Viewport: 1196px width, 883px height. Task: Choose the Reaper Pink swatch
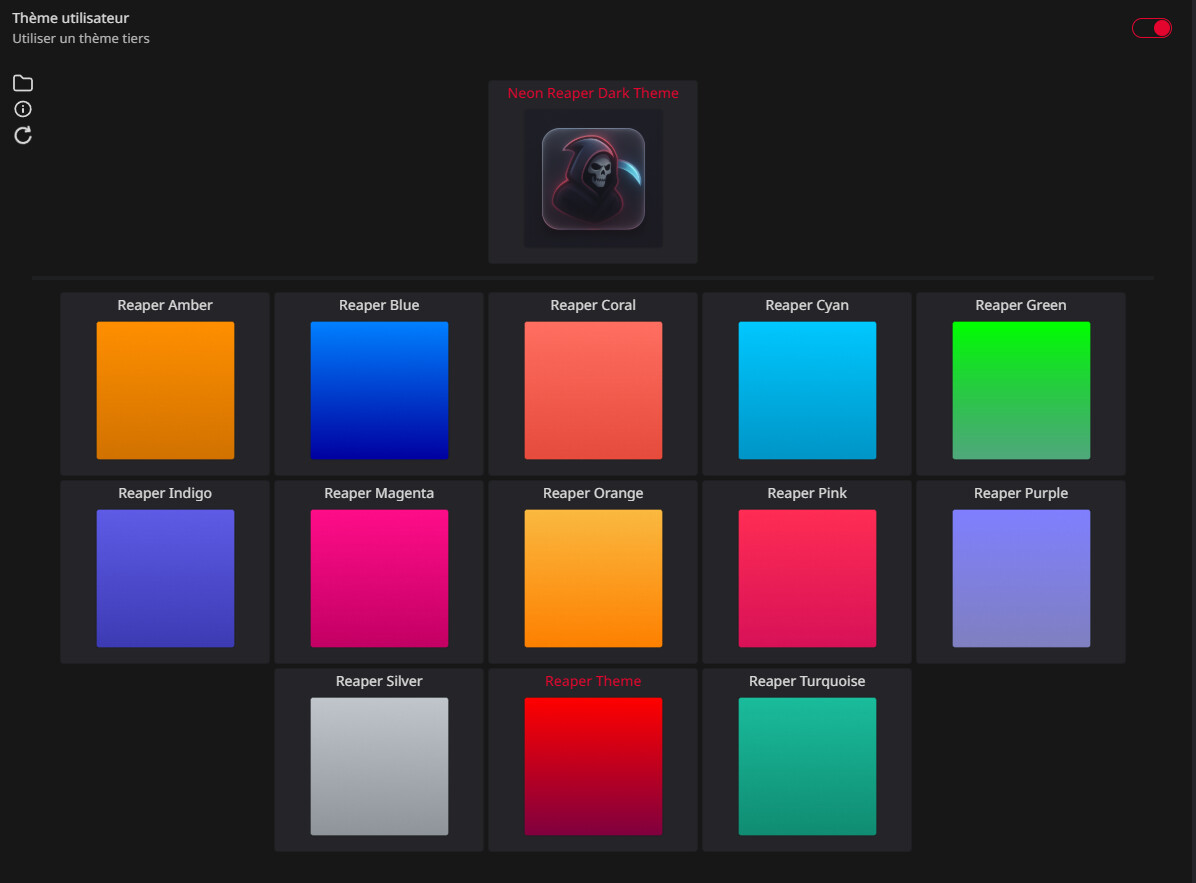807,578
